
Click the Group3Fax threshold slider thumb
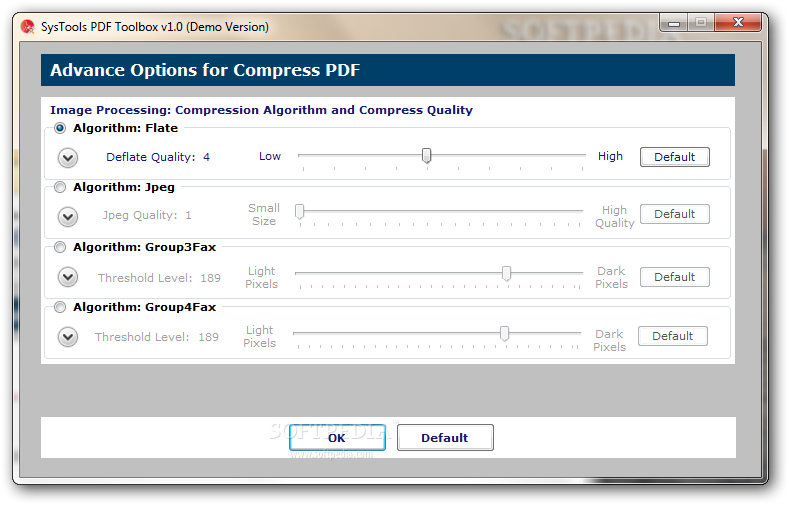(507, 274)
